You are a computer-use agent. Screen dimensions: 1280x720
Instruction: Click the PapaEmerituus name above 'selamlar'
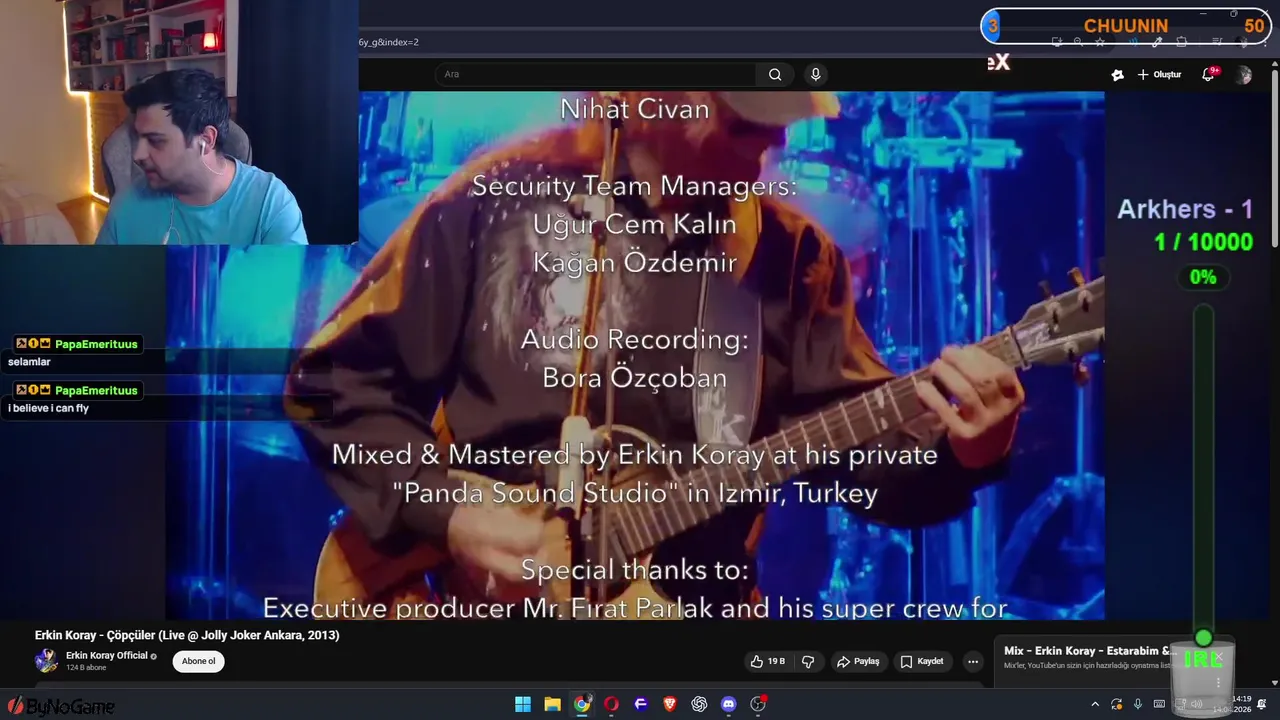[x=96, y=344]
